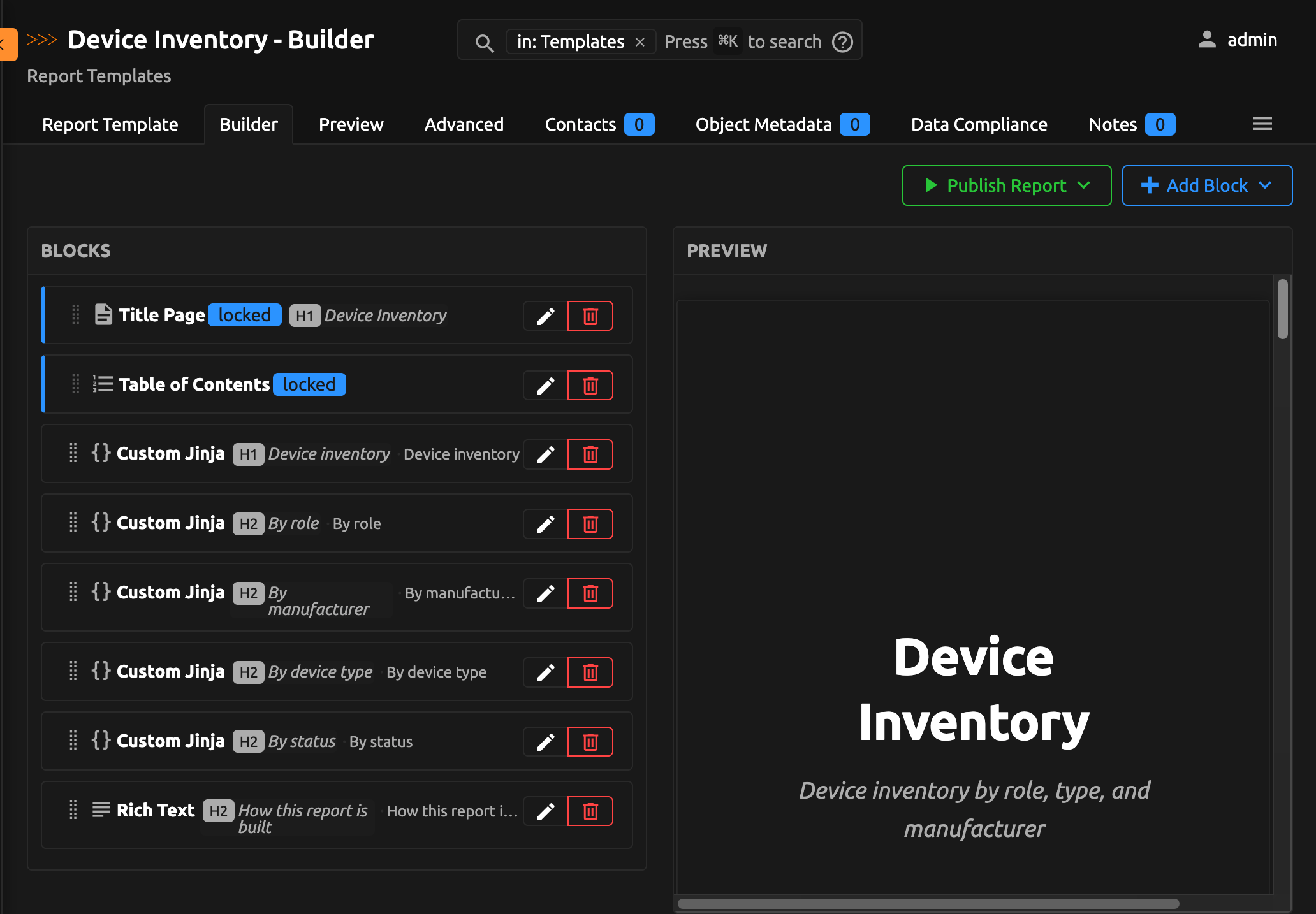
Task: Grab the By status block drag handle
Action: pyautogui.click(x=73, y=741)
